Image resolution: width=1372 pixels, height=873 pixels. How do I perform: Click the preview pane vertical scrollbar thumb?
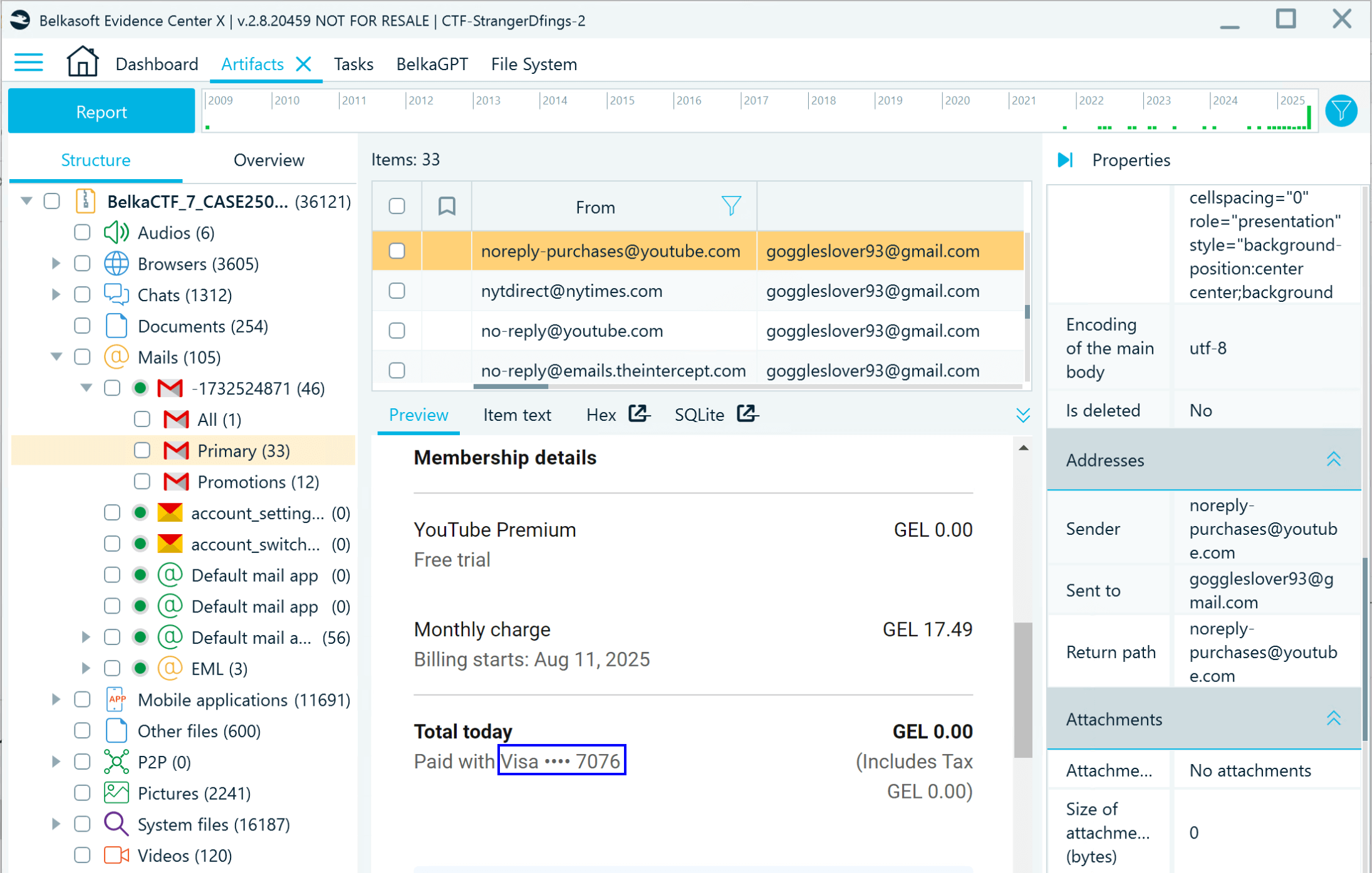1022,690
